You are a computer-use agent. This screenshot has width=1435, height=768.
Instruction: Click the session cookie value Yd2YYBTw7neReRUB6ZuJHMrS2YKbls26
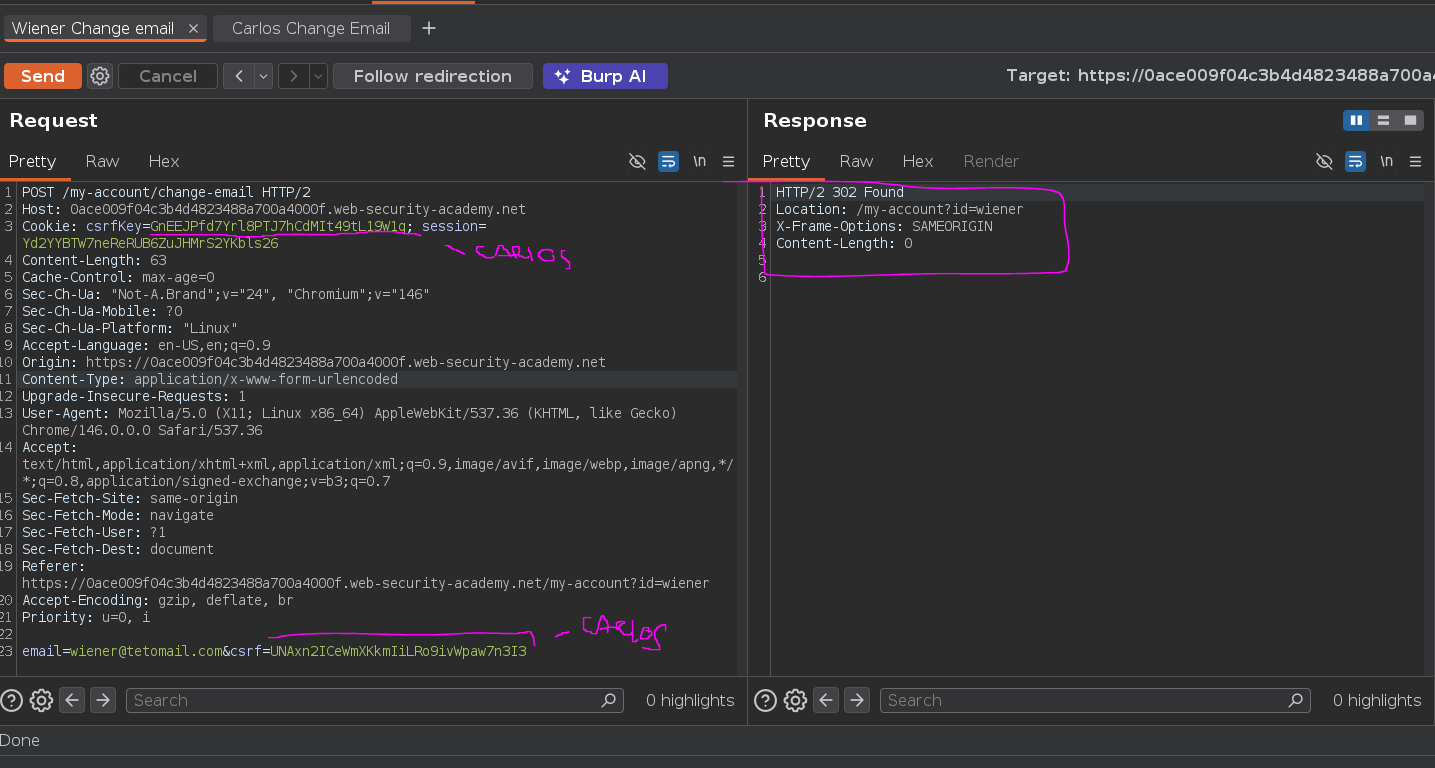150,243
